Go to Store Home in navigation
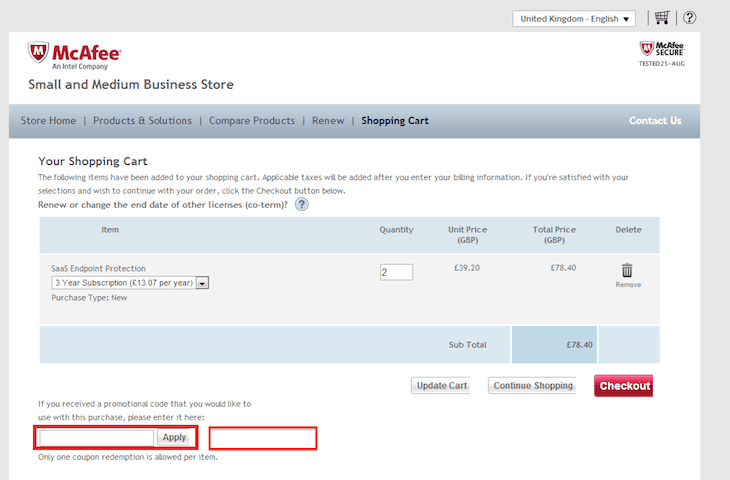730x480 pixels. [48, 121]
